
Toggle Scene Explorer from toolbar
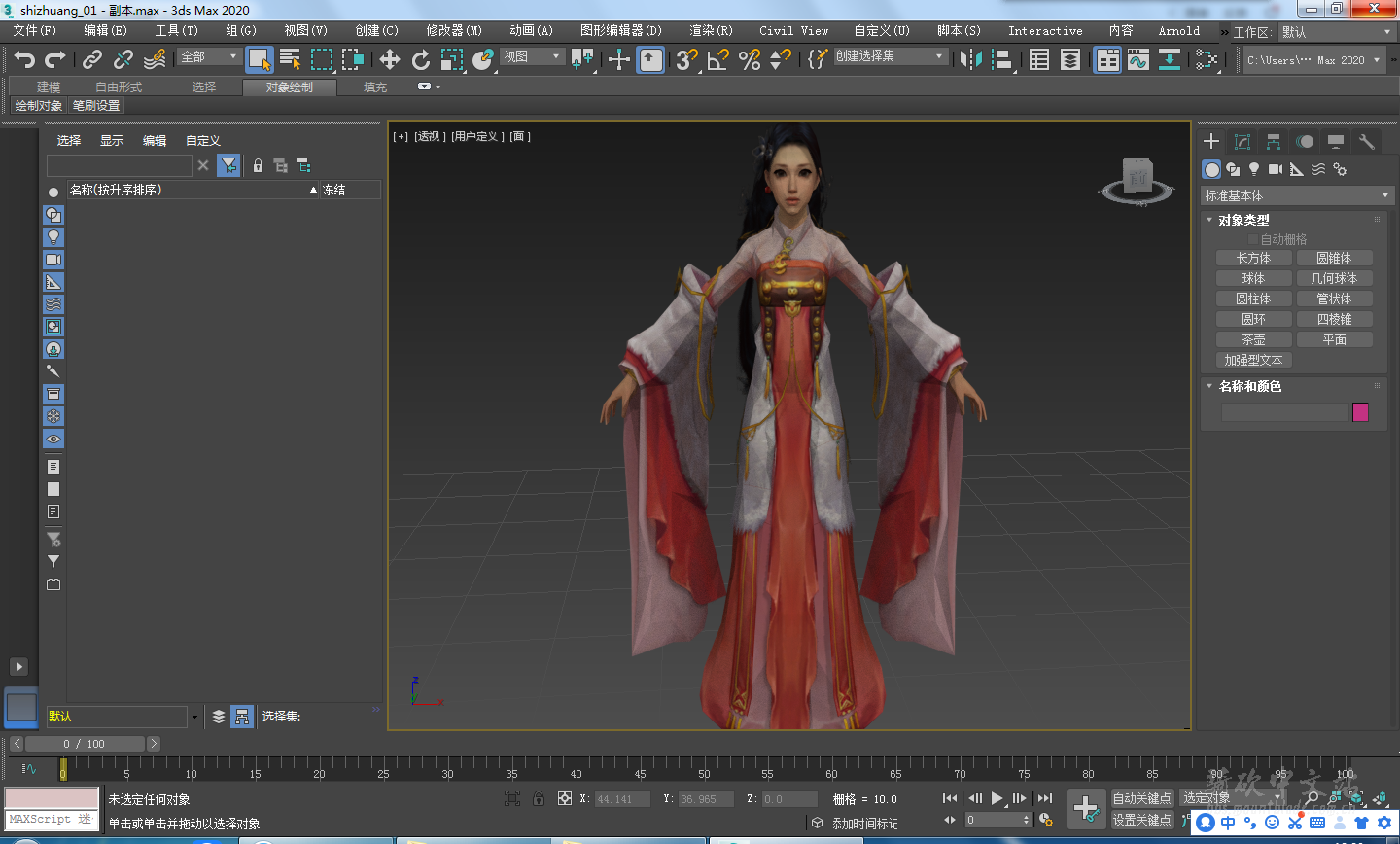click(x=1039, y=60)
